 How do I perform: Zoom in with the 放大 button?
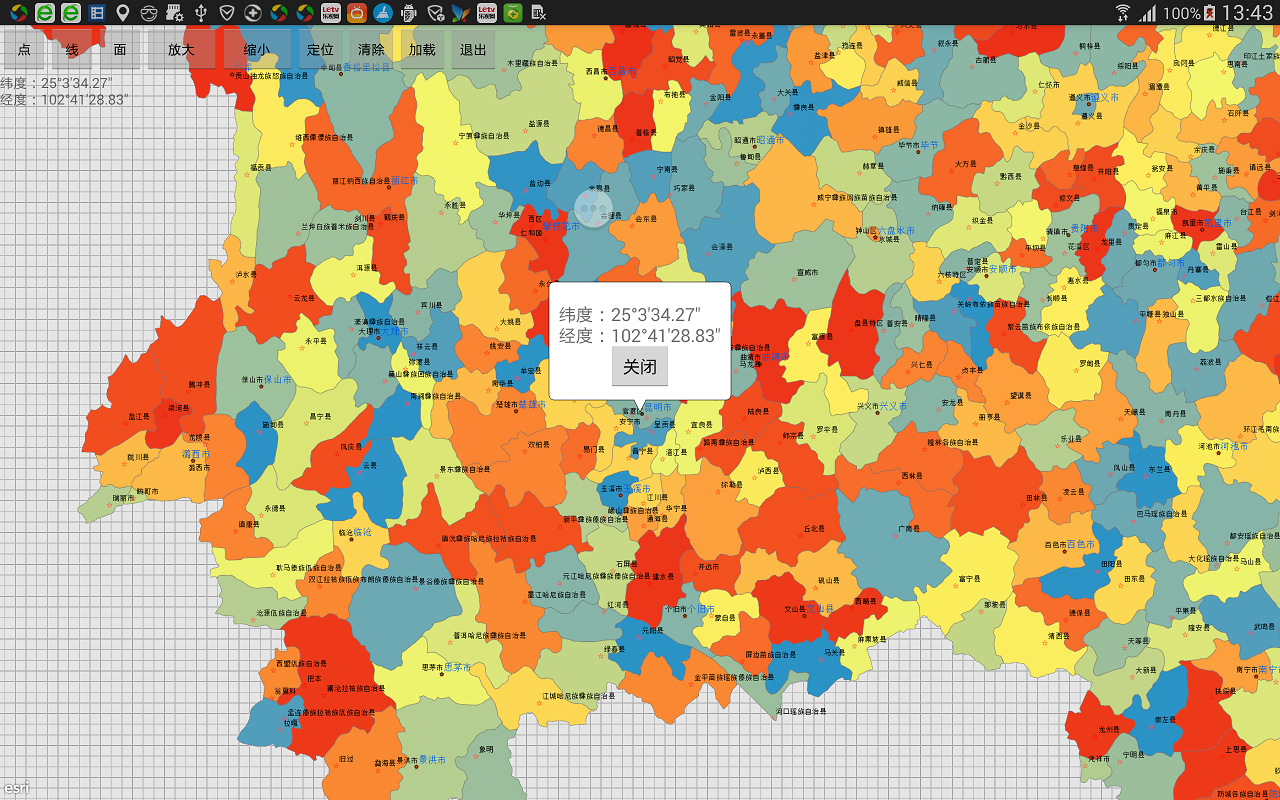point(181,50)
